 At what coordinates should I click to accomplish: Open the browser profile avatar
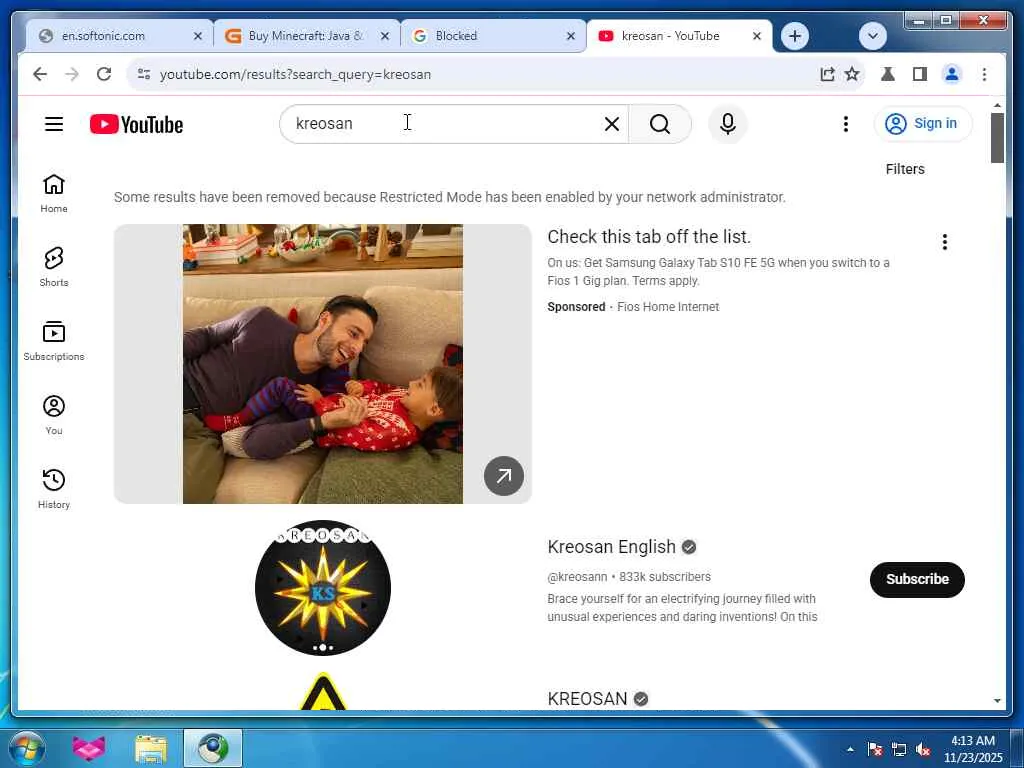point(952,74)
